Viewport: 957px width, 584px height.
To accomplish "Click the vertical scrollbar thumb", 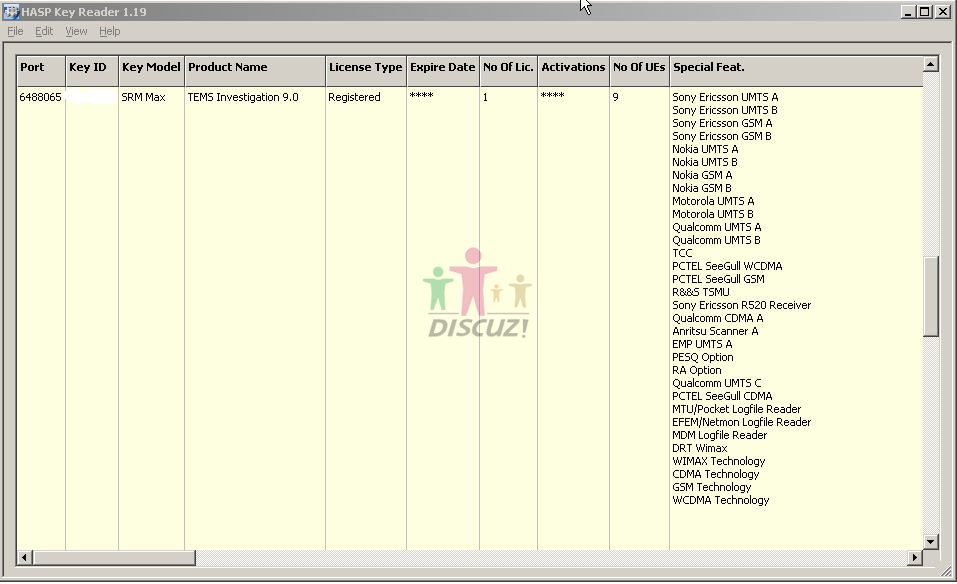I will (930, 296).
